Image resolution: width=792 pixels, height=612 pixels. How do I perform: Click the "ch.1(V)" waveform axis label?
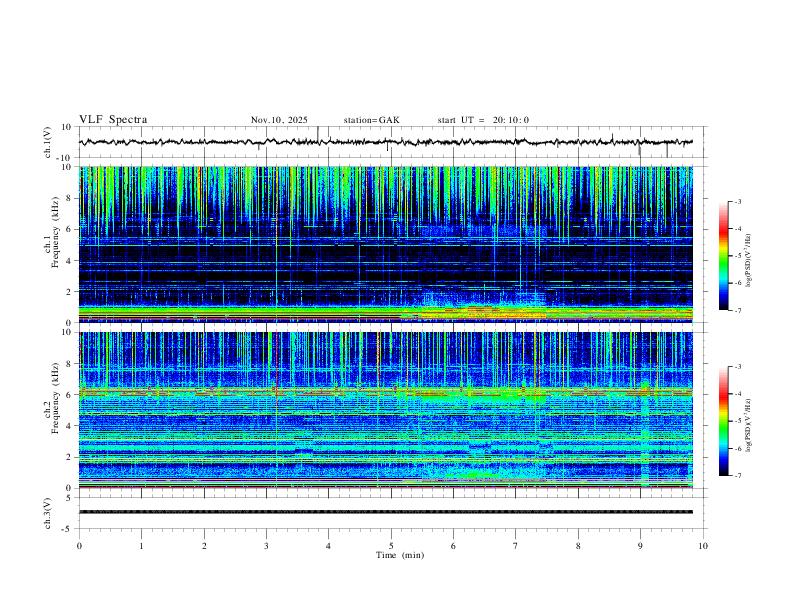click(48, 142)
